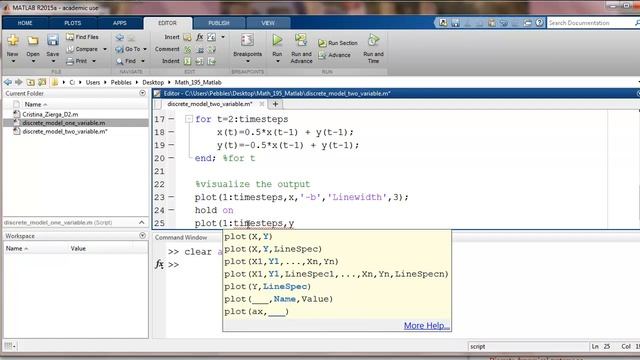Screen dimensions: 640x360
Task: Click the Go To button
Action: pos(128,49)
